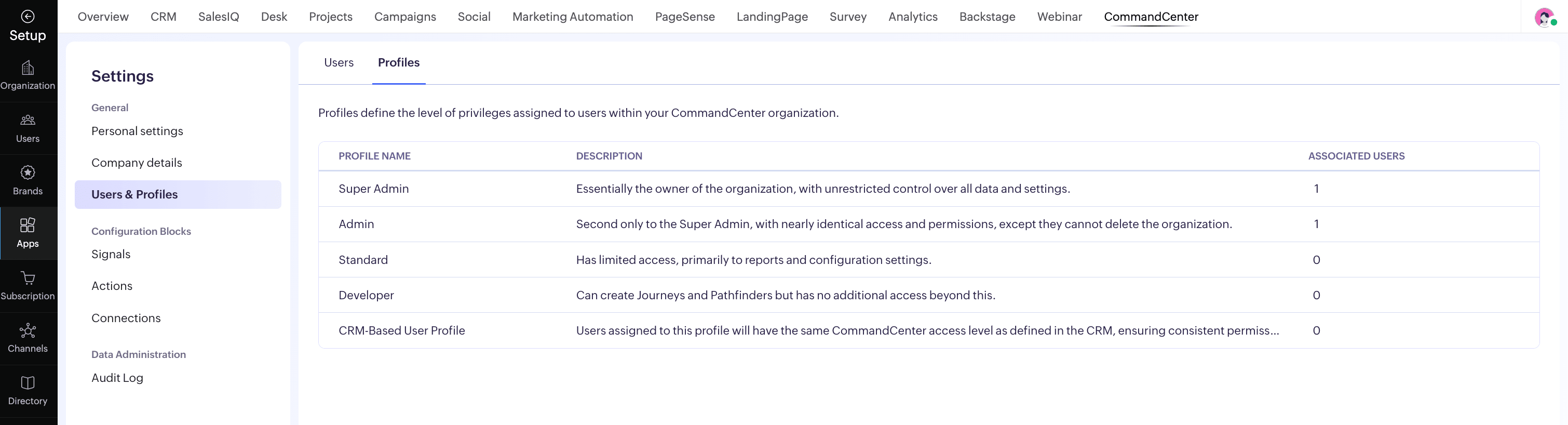Open the Analytics top menu item
1568x425 pixels.
(912, 17)
